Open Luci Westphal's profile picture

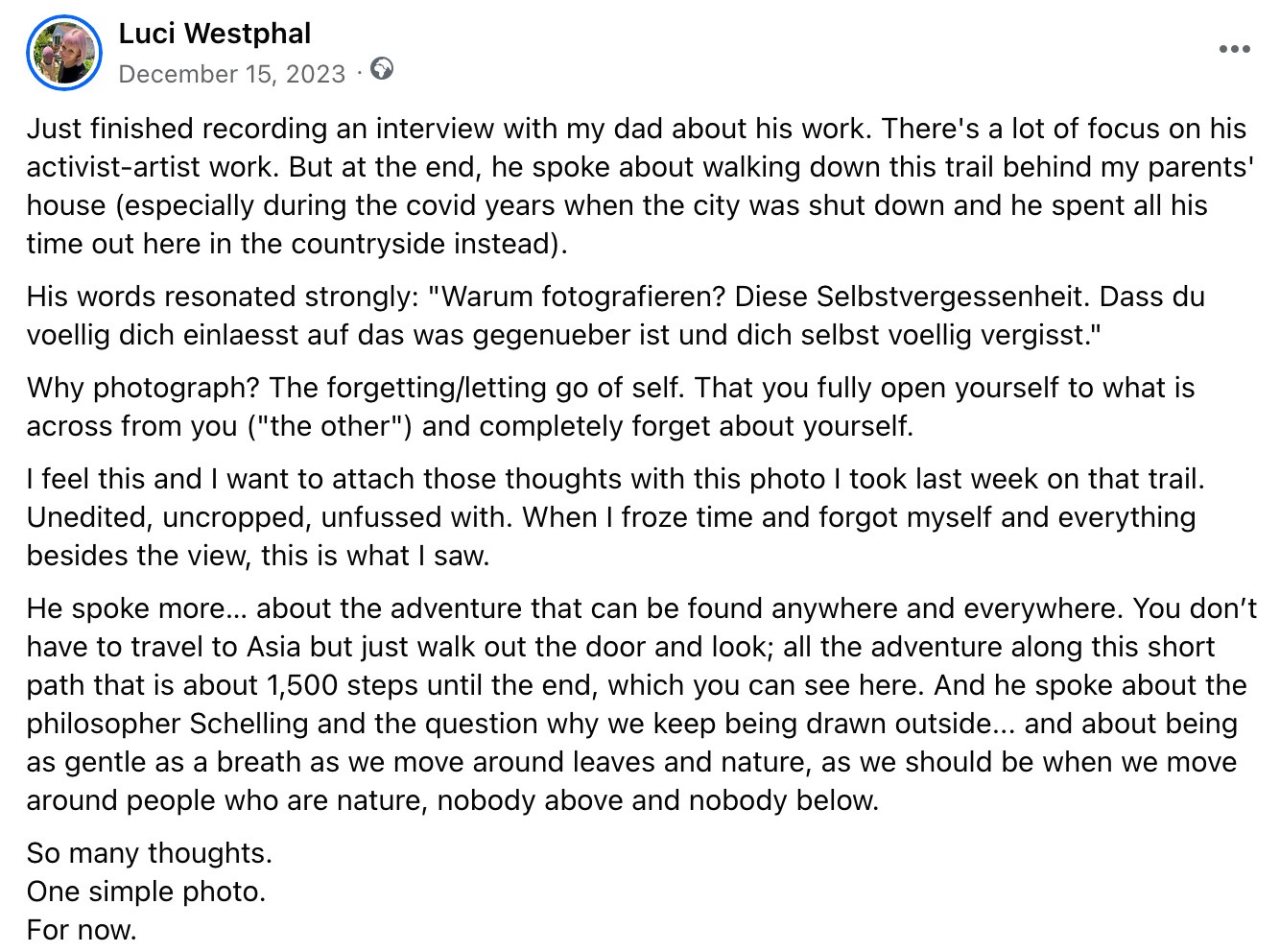click(x=63, y=53)
